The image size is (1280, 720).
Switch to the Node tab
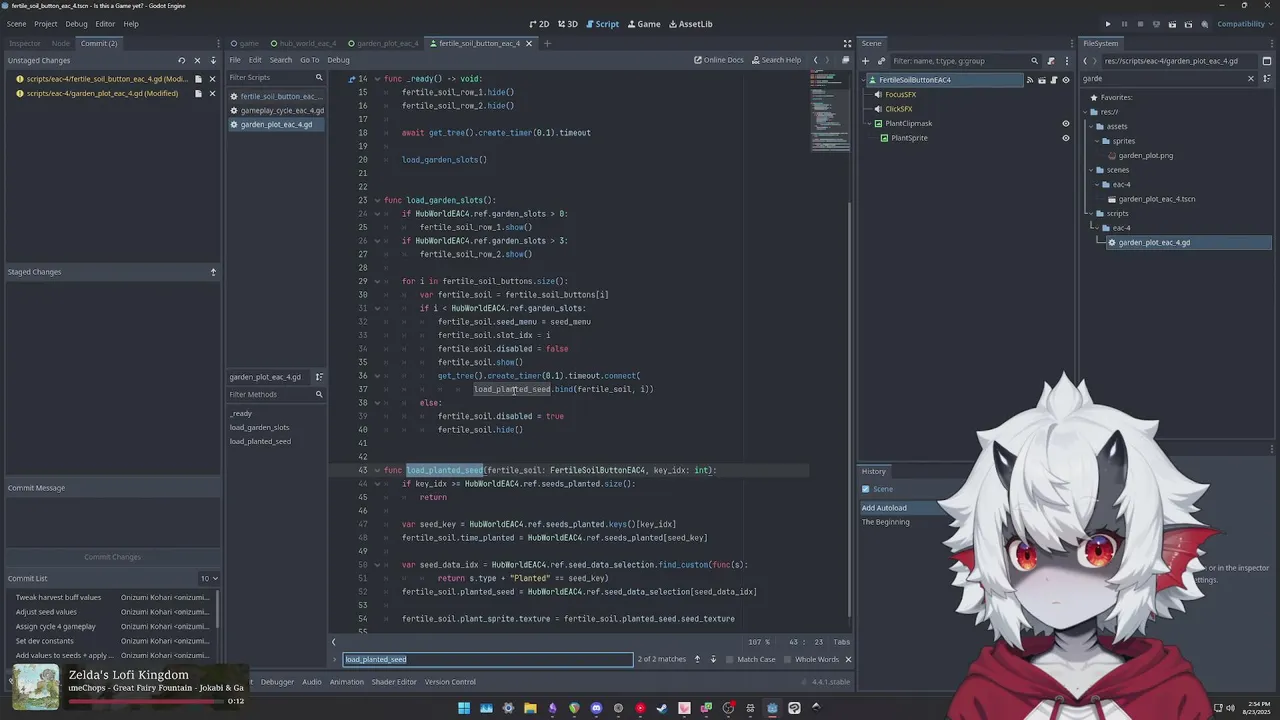pos(61,43)
